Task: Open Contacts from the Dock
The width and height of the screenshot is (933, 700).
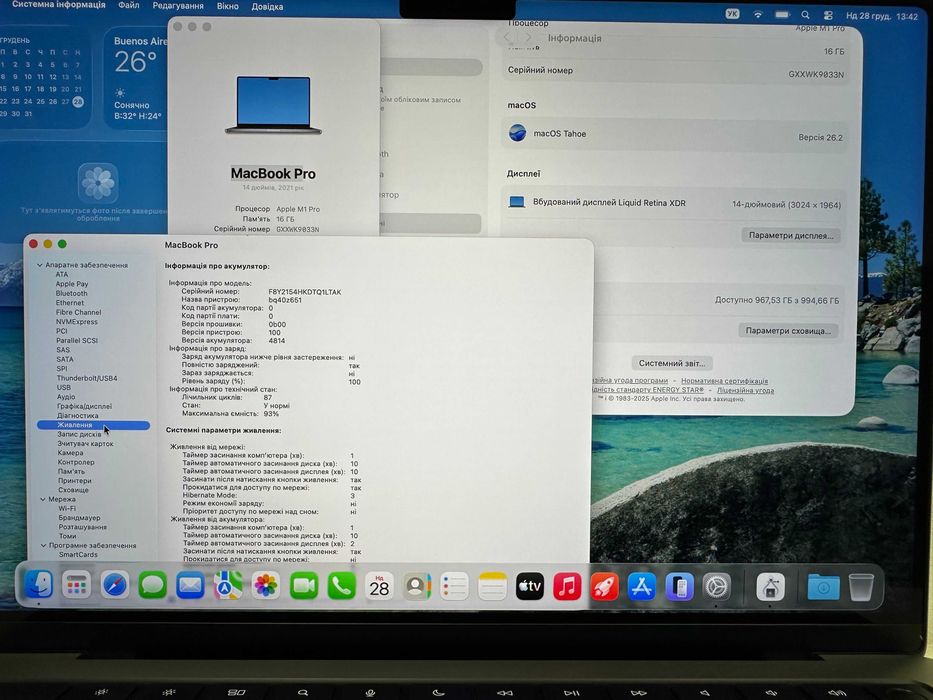Action: [x=417, y=586]
